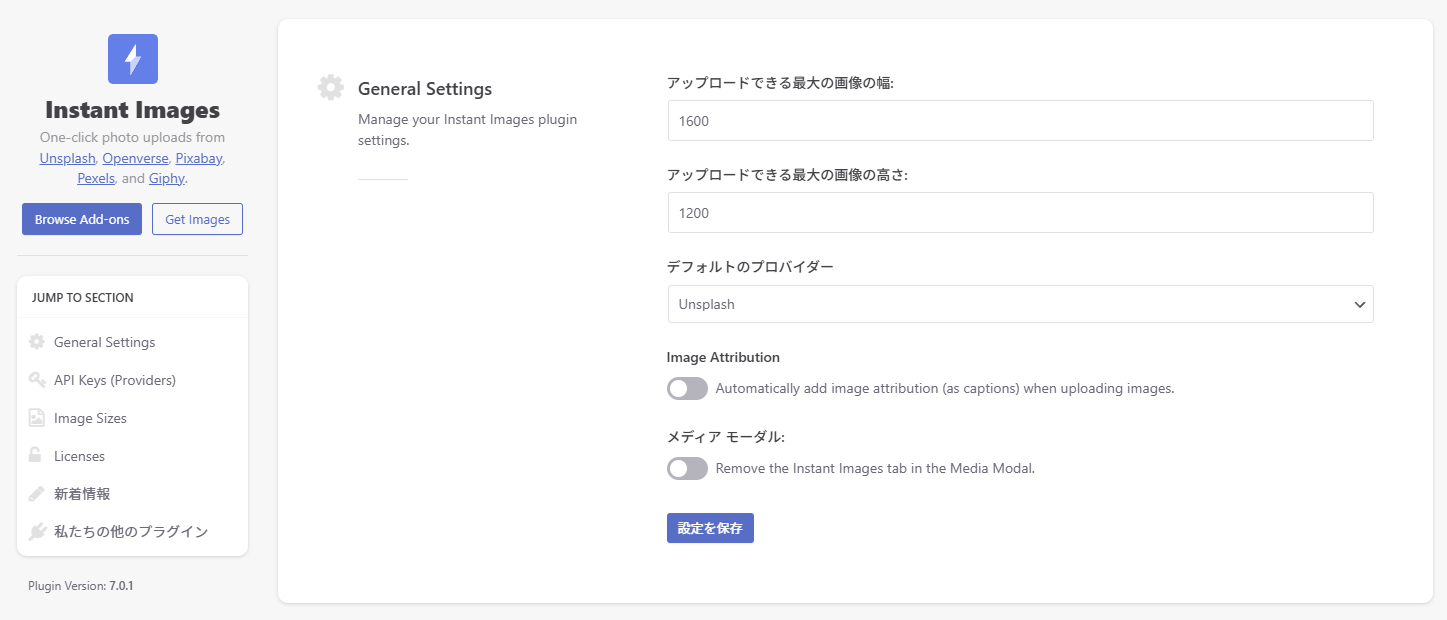
Task: Click 'Automatically add image attribution' description text
Action: coord(945,388)
